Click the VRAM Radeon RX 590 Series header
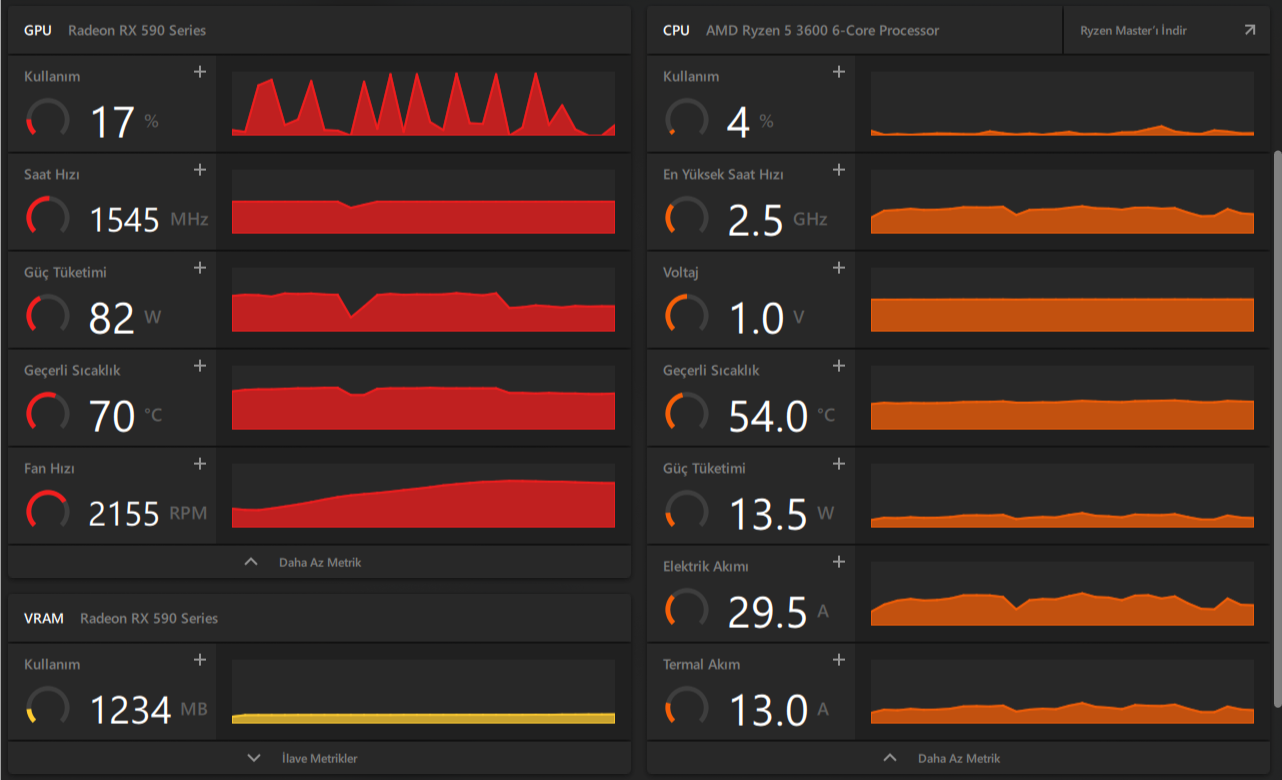Viewport: 1282px width, 780px height. click(319, 618)
